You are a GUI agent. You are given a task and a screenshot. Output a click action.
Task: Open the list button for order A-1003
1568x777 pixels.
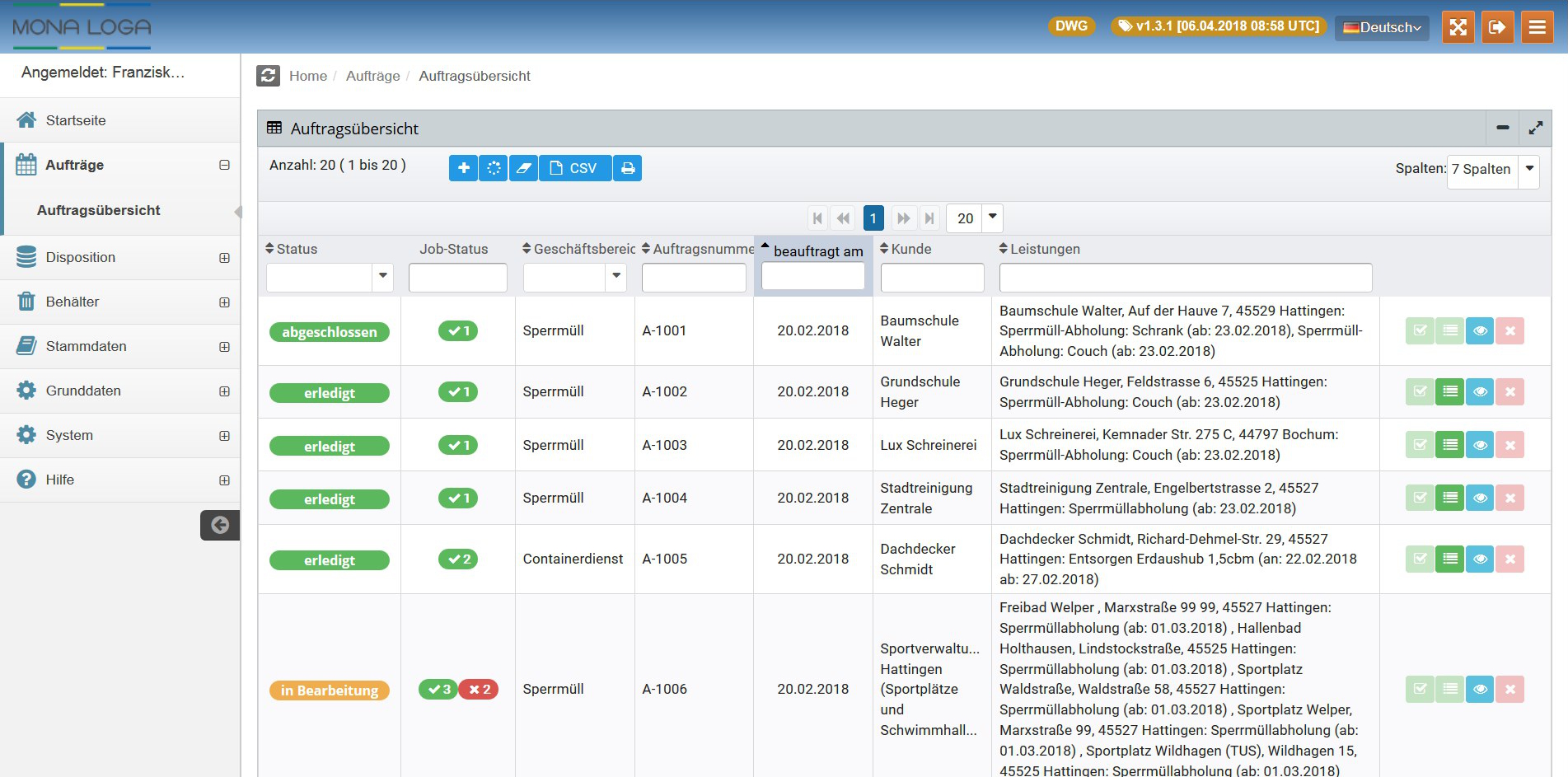click(1450, 445)
